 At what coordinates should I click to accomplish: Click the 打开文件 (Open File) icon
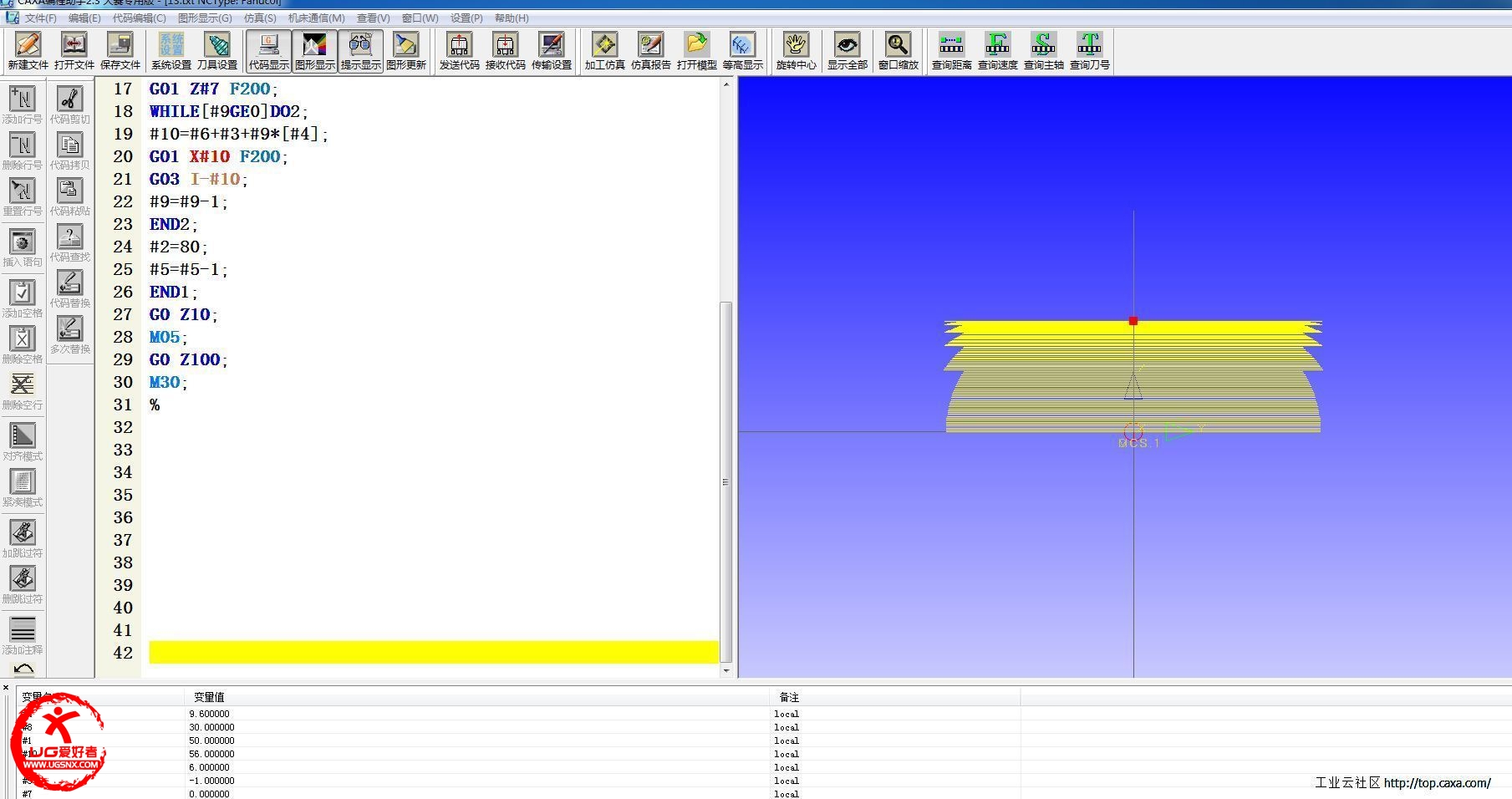pyautogui.click(x=74, y=51)
